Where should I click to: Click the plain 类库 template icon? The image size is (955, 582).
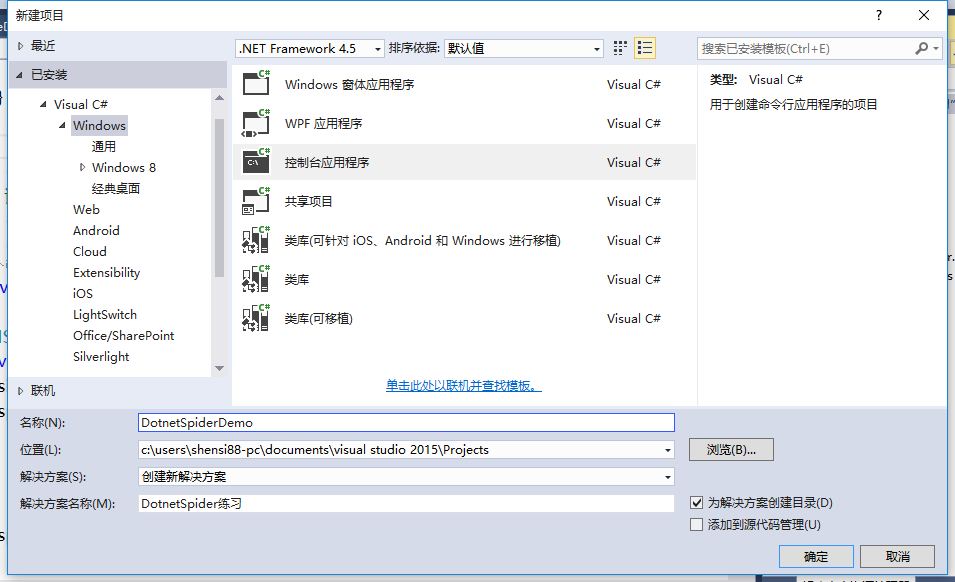coord(256,279)
